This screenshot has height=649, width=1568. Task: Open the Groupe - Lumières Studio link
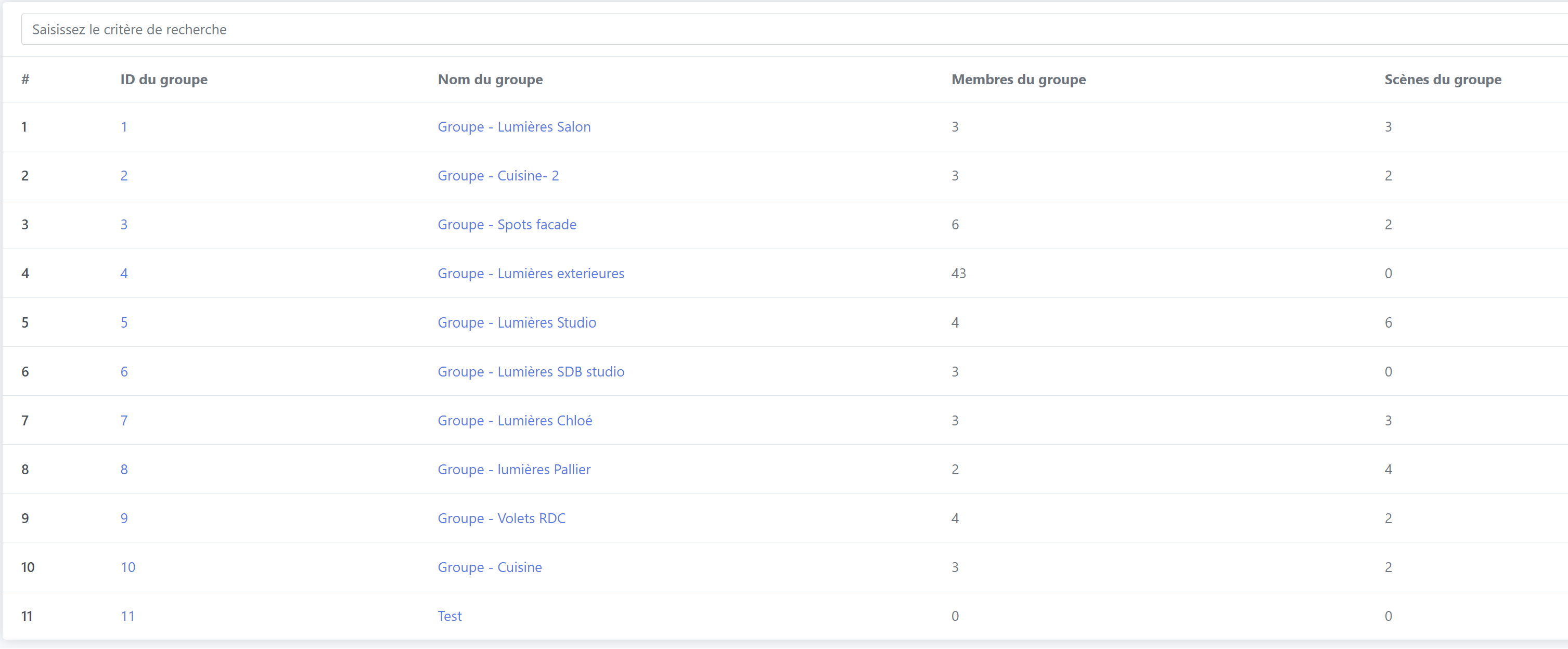(517, 322)
